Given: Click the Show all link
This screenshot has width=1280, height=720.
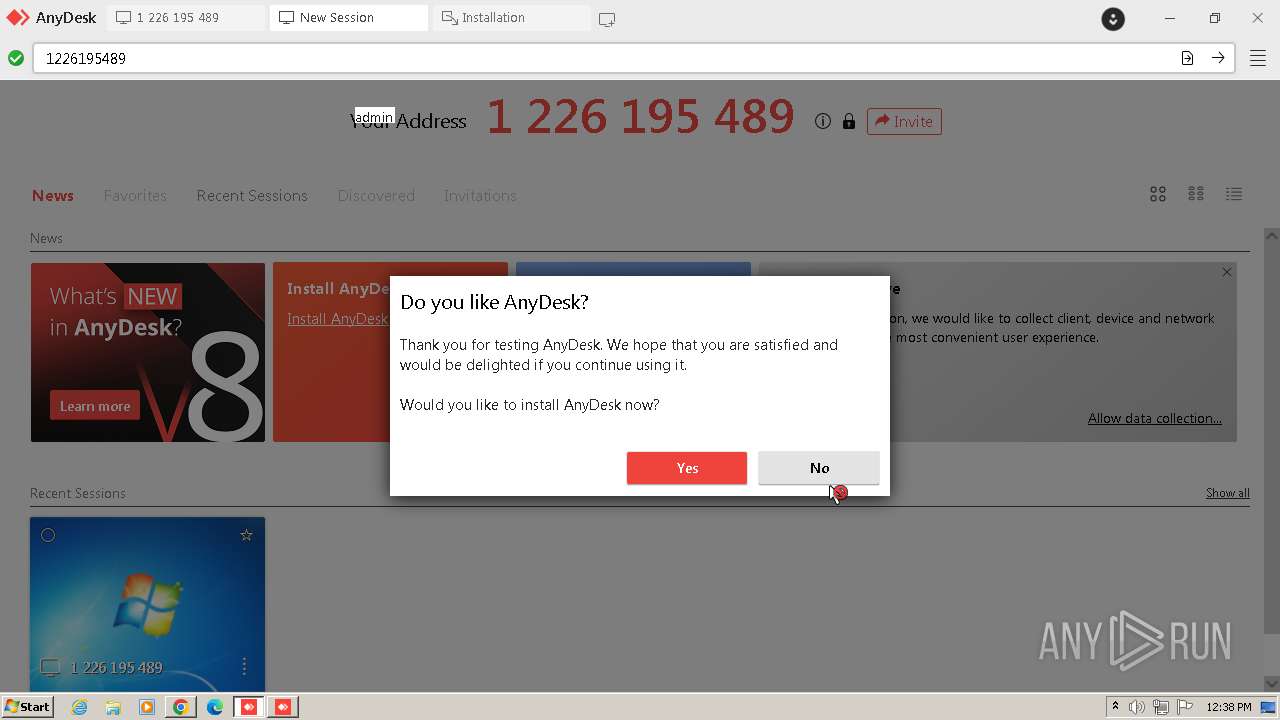Looking at the screenshot, I should (1228, 493).
